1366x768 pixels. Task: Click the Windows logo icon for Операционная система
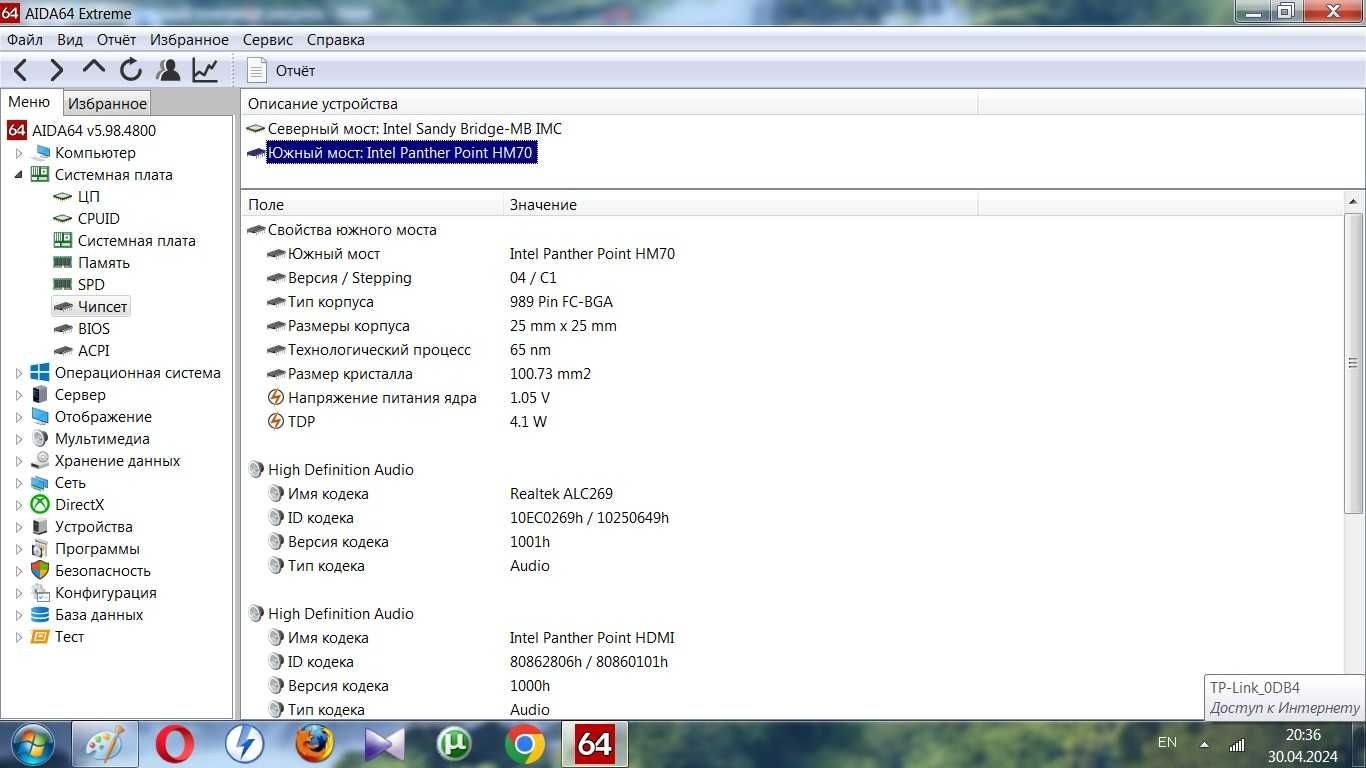pos(40,373)
